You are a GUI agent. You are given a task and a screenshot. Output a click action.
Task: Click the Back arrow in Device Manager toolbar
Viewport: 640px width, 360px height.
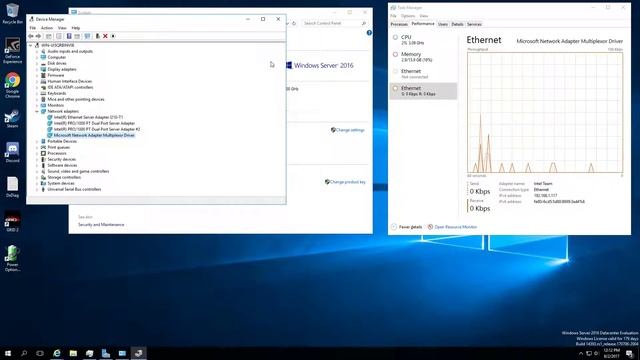point(31,36)
